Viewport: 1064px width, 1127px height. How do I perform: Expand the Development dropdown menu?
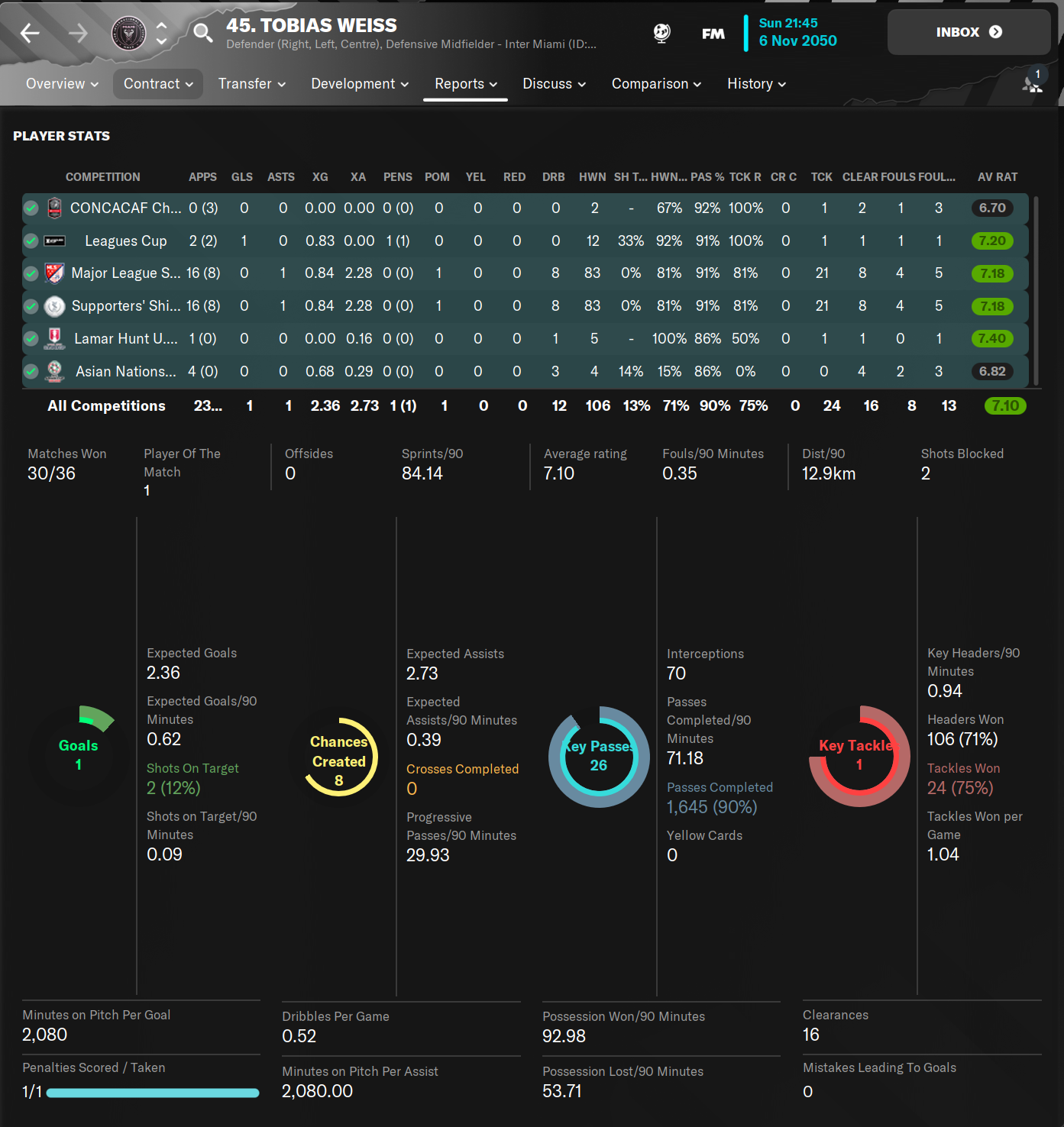click(x=360, y=84)
